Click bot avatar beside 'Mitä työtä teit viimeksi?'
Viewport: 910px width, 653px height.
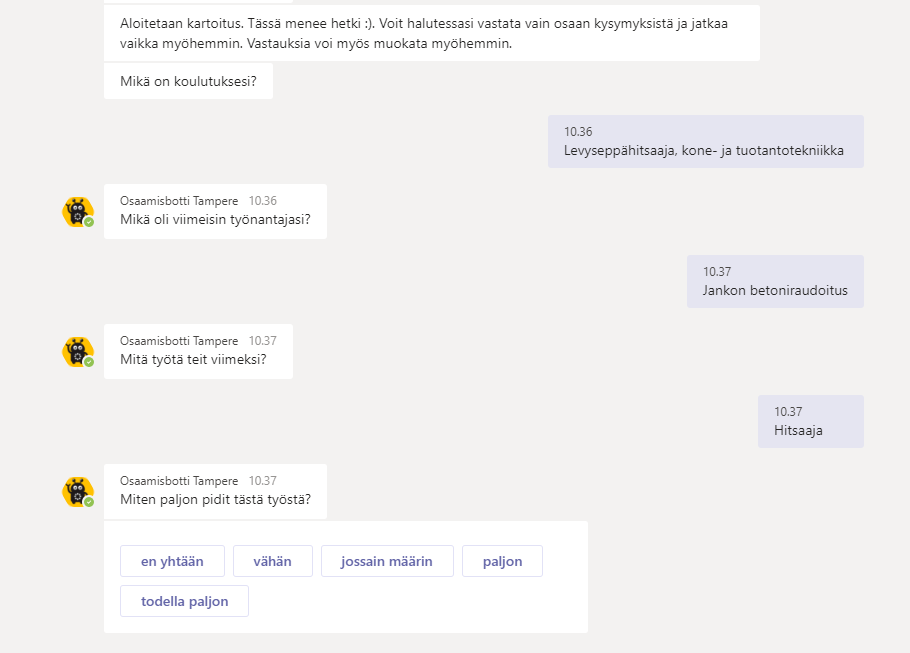coord(77,352)
